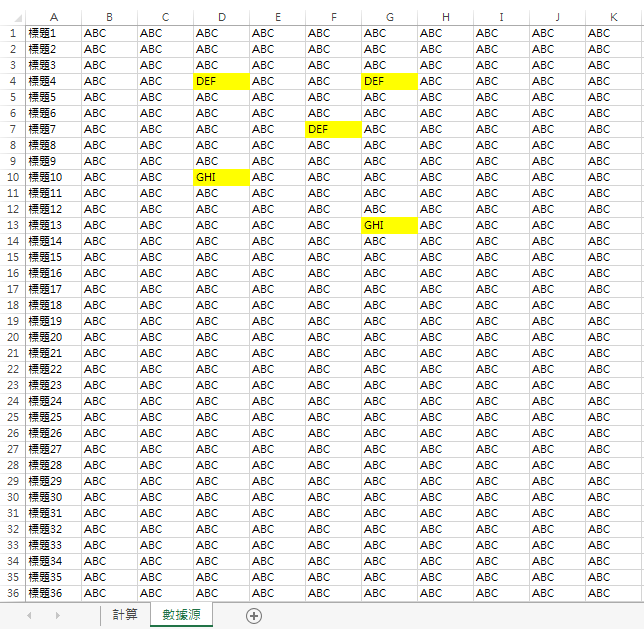The width and height of the screenshot is (644, 629).
Task: Select row 4 header
Action: [x=13, y=81]
